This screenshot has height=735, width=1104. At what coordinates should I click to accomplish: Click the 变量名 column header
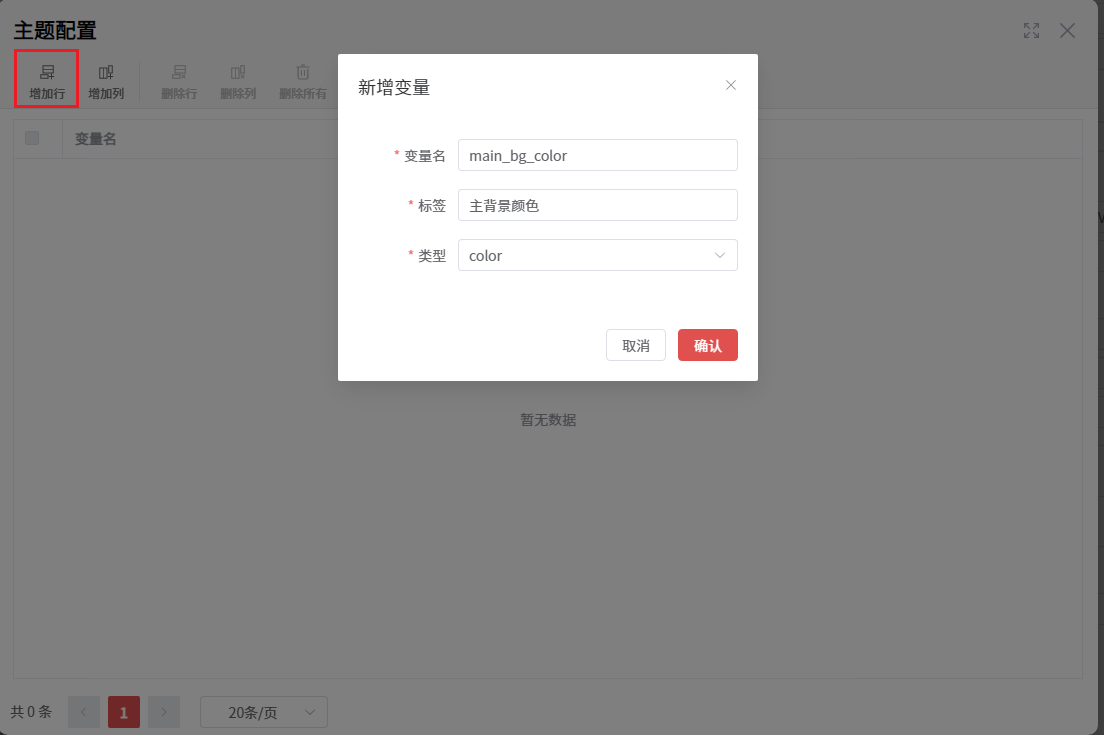[x=96, y=139]
